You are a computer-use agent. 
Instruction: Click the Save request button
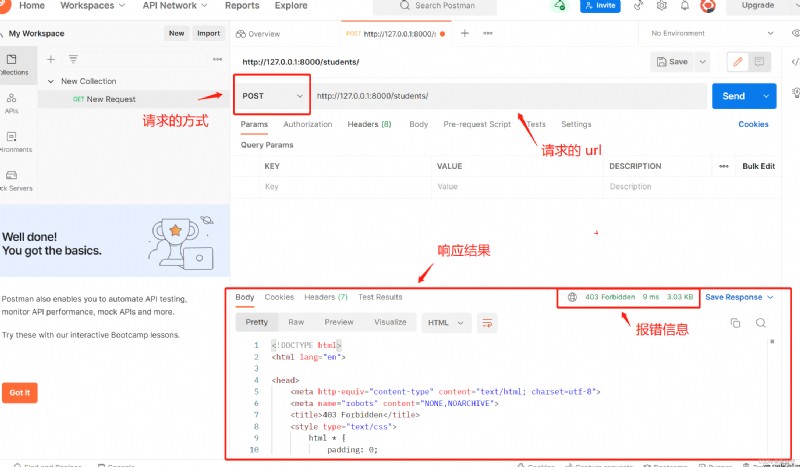click(672, 62)
